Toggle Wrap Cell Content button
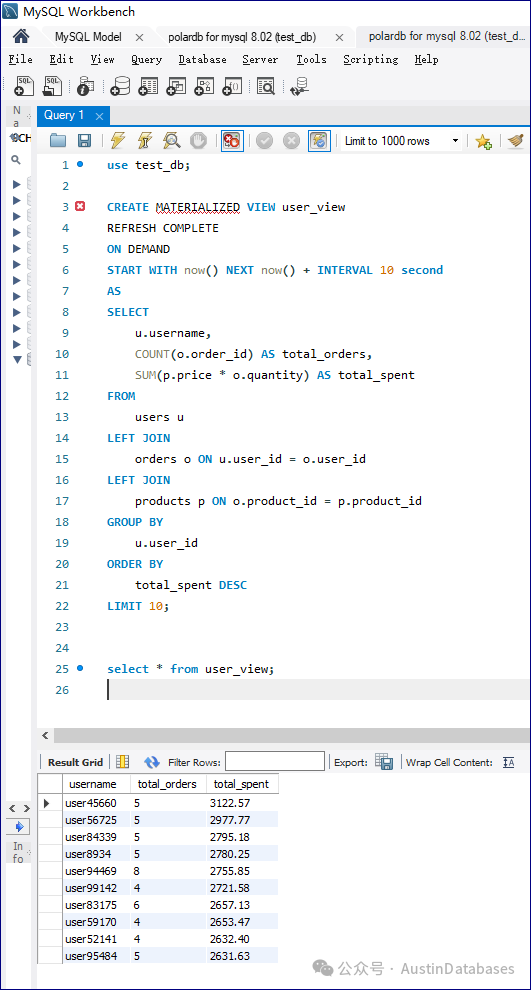 click(509, 762)
